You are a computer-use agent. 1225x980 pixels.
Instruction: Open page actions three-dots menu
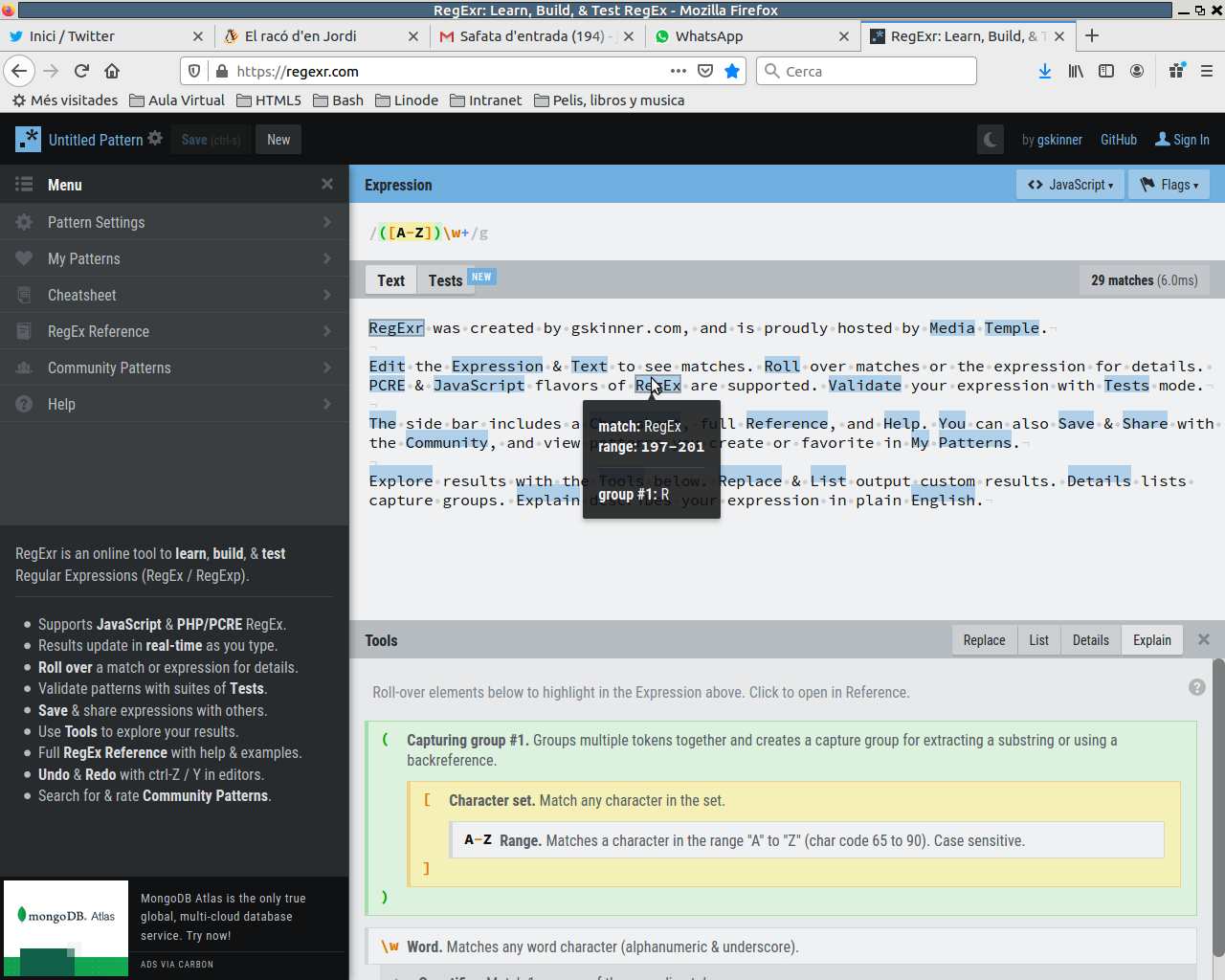pyautogui.click(x=679, y=71)
